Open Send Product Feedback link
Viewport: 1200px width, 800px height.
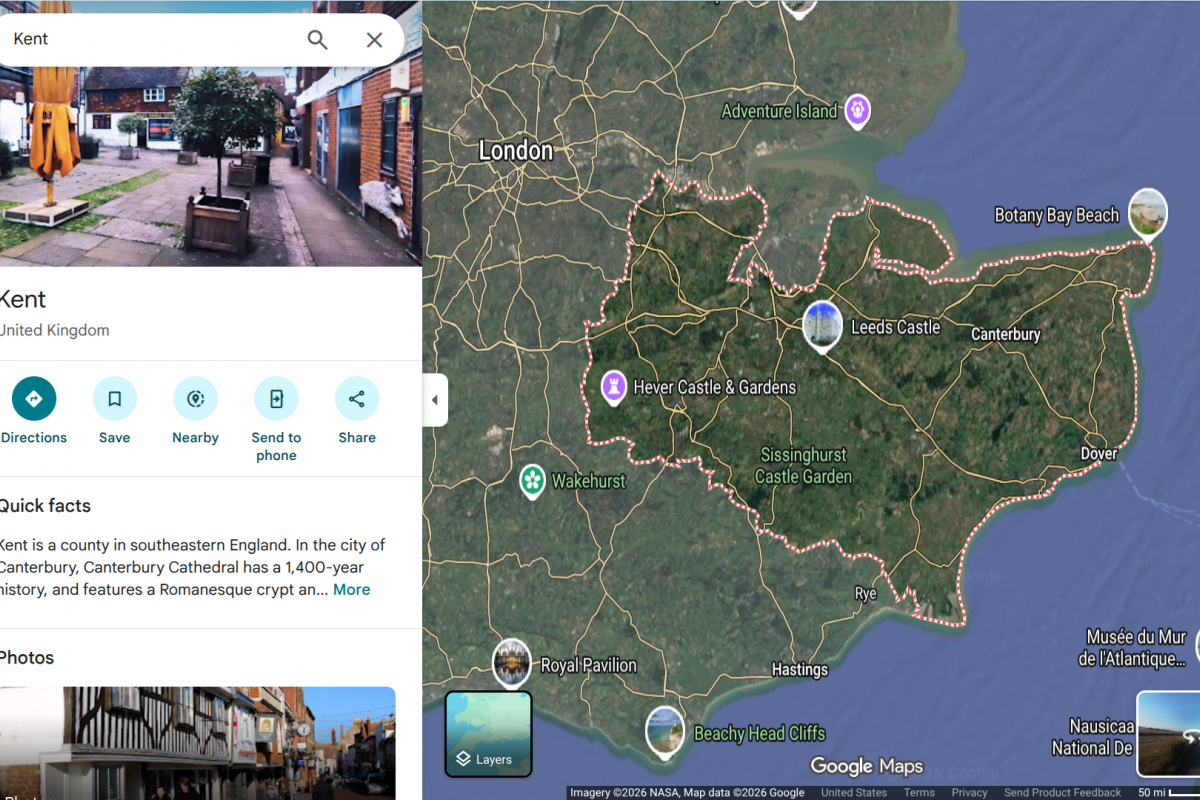coord(1062,792)
